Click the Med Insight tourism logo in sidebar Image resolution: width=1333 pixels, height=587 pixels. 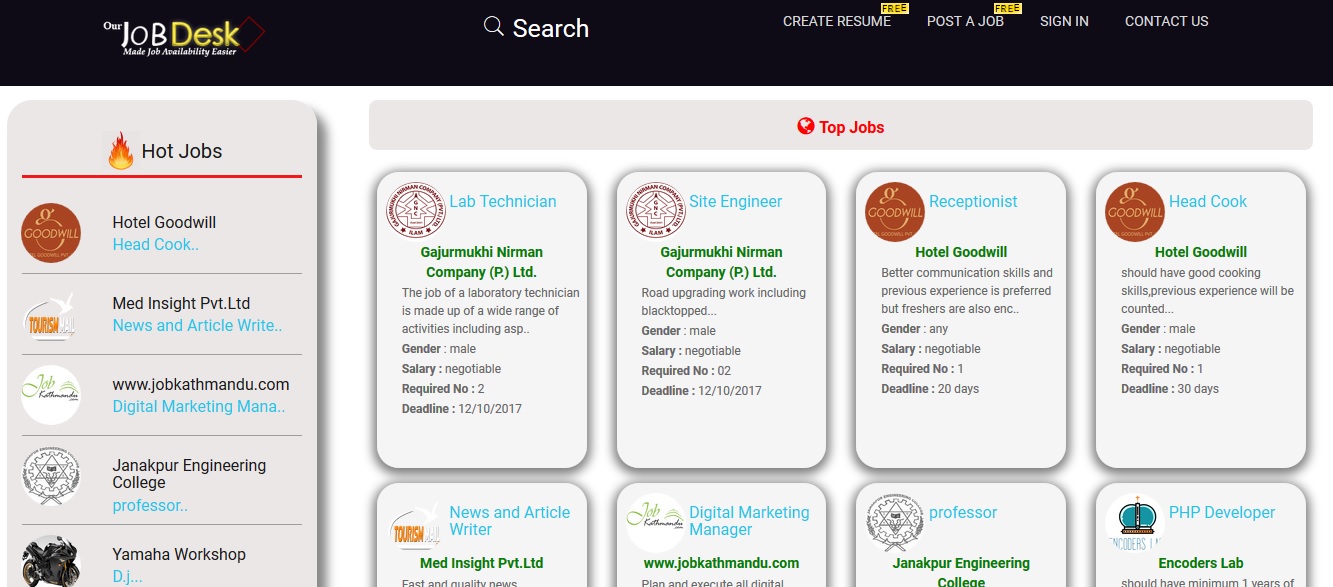point(51,315)
